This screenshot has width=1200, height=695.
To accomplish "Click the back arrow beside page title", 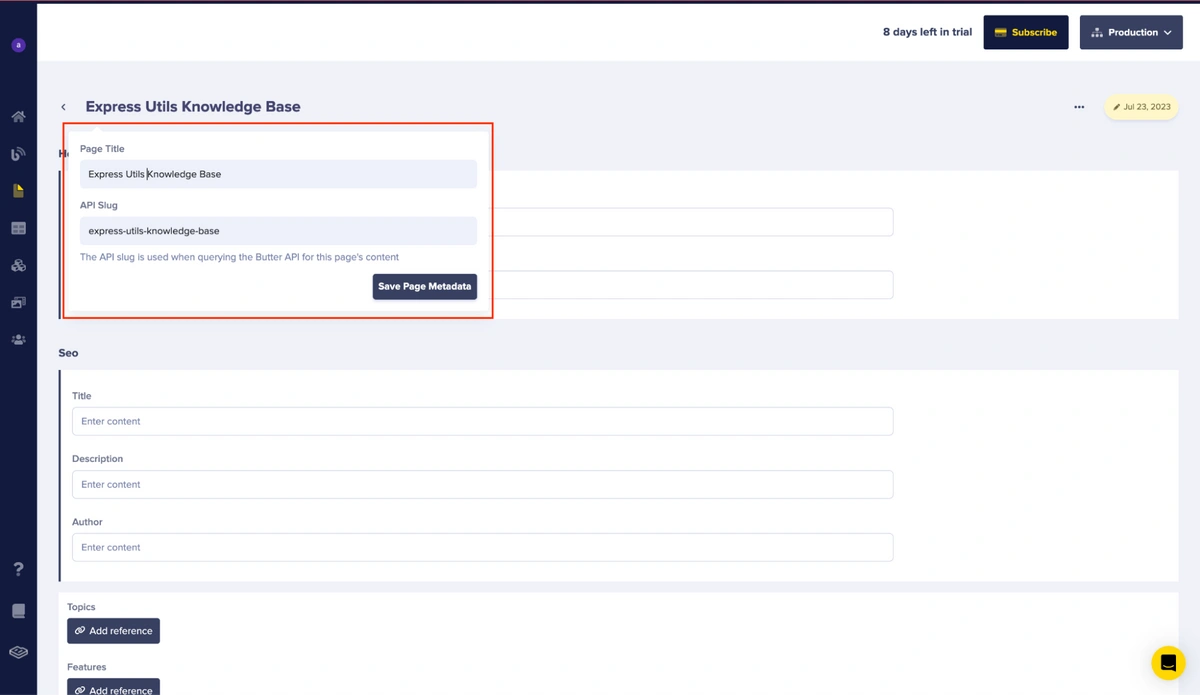I will point(64,107).
